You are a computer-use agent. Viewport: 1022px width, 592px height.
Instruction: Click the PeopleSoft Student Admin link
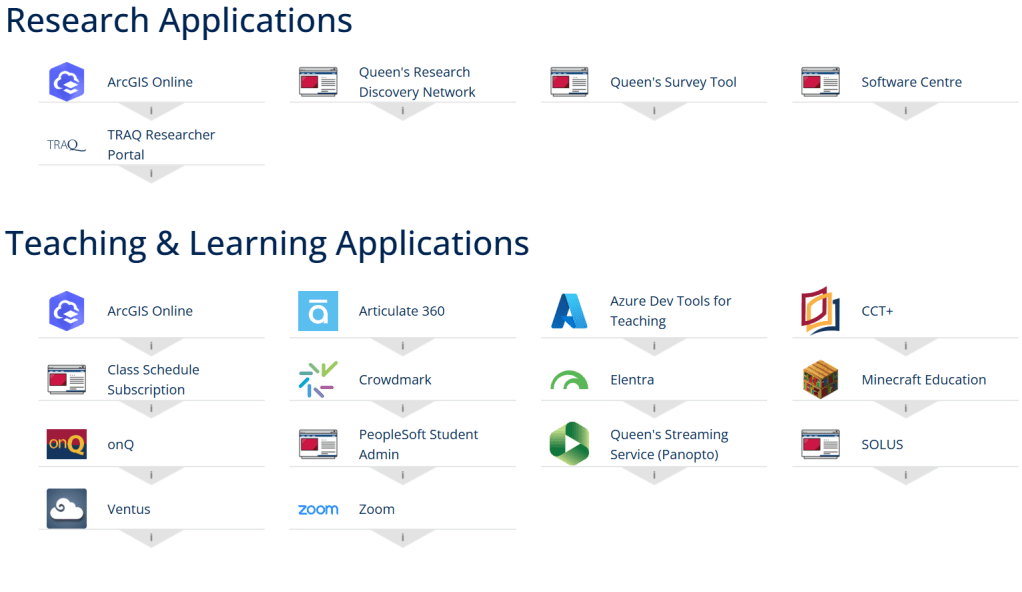point(418,444)
